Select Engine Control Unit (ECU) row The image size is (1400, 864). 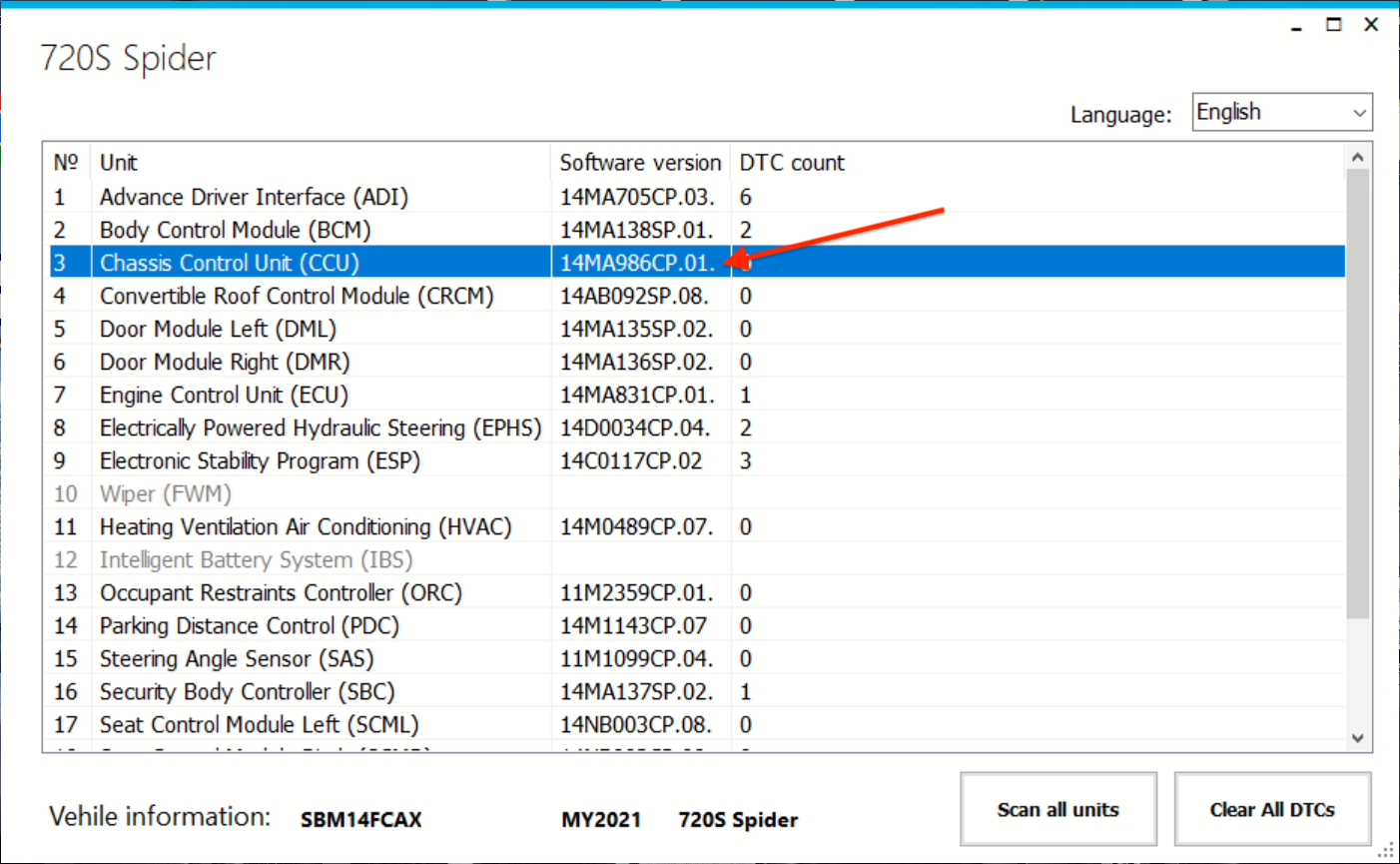tap(697, 395)
